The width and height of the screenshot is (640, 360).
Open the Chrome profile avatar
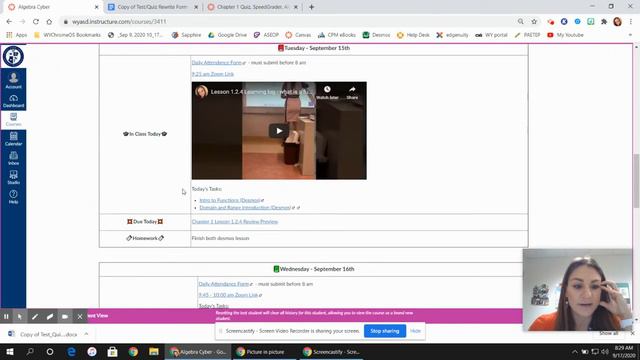coord(618,22)
